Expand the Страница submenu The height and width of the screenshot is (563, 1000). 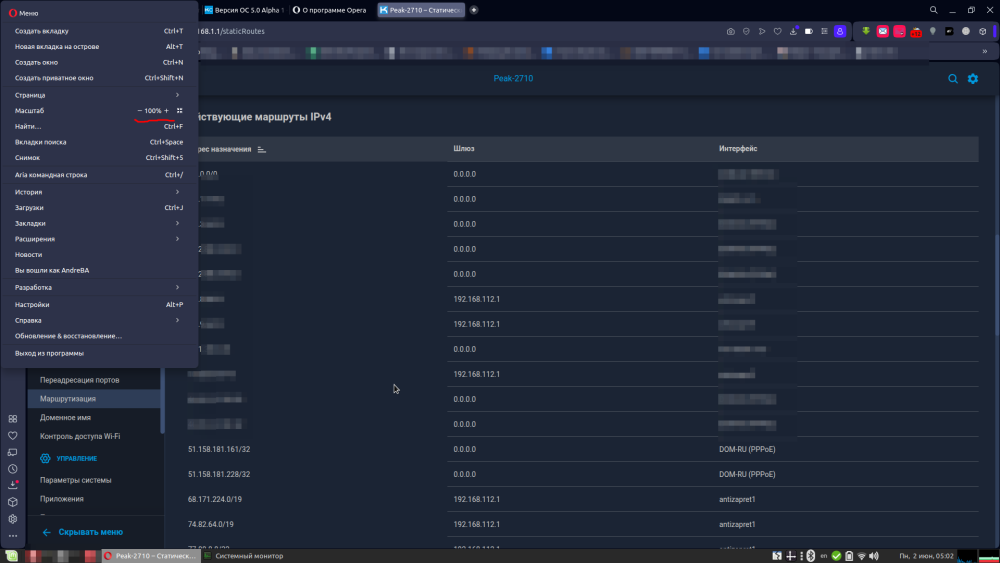tap(97, 95)
